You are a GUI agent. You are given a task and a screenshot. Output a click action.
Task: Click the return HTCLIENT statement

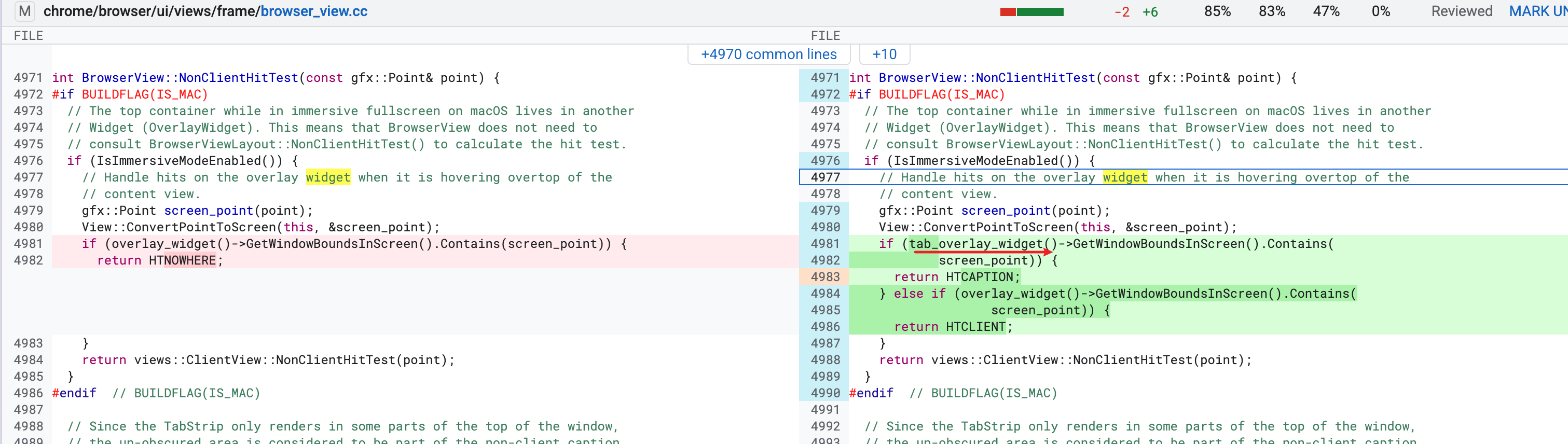(953, 327)
